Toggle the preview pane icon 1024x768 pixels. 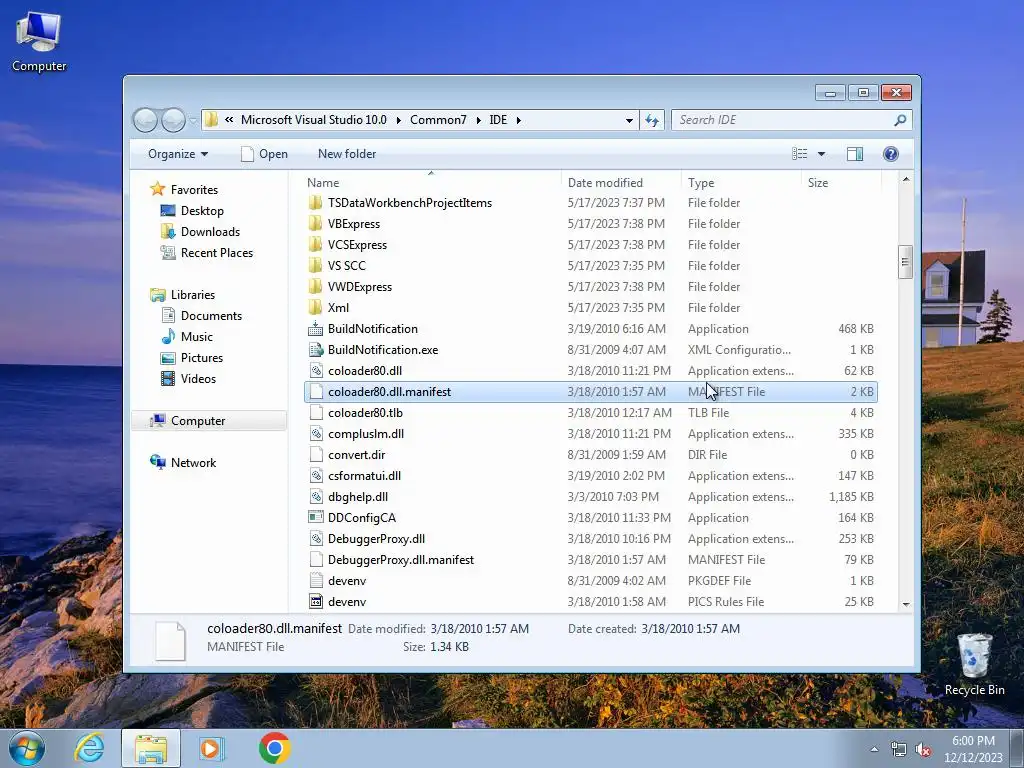coord(855,154)
